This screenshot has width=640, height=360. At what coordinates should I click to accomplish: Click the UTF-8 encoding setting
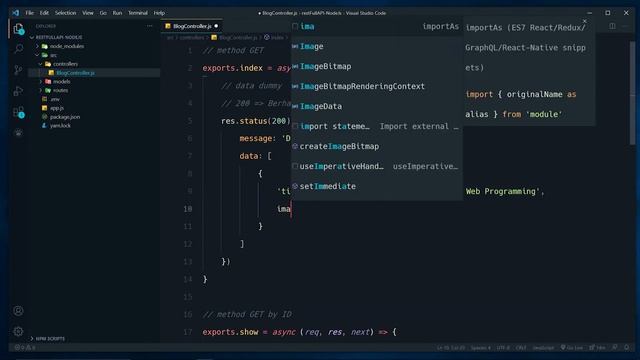click(503, 348)
